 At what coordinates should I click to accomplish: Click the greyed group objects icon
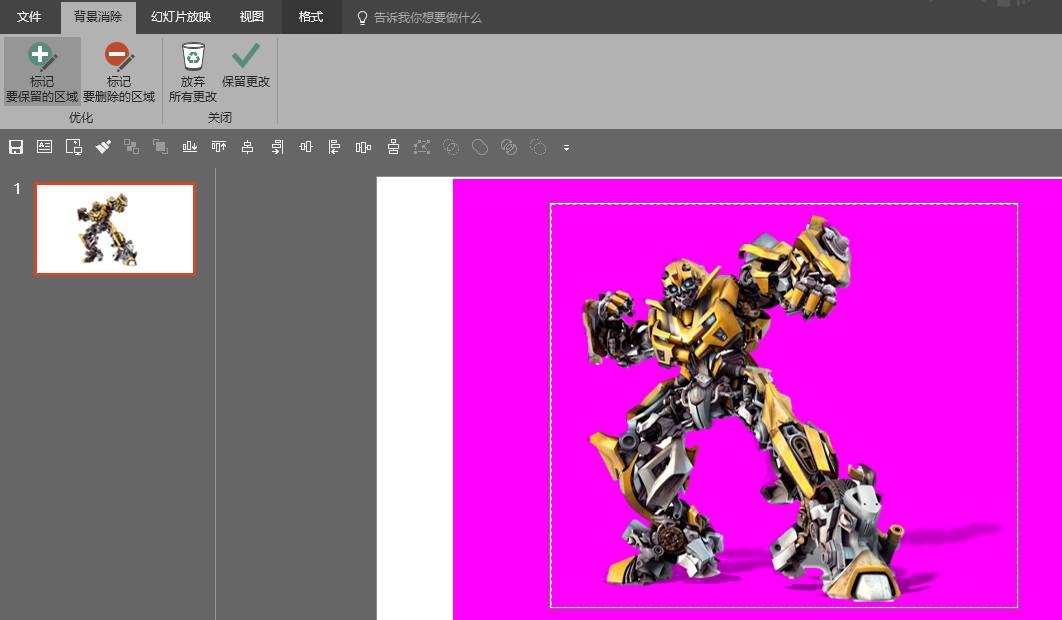131,147
